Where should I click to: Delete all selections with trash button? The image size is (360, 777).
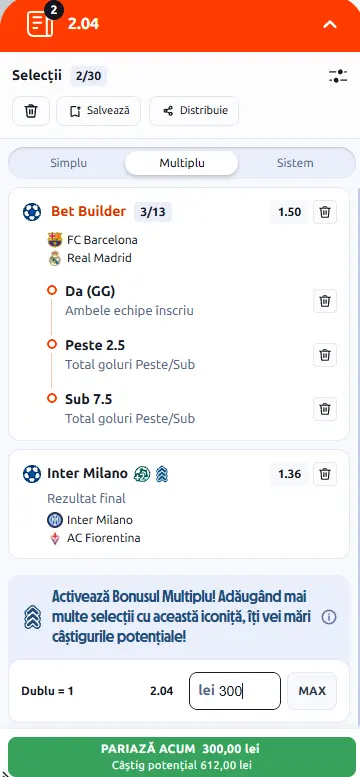click(31, 111)
